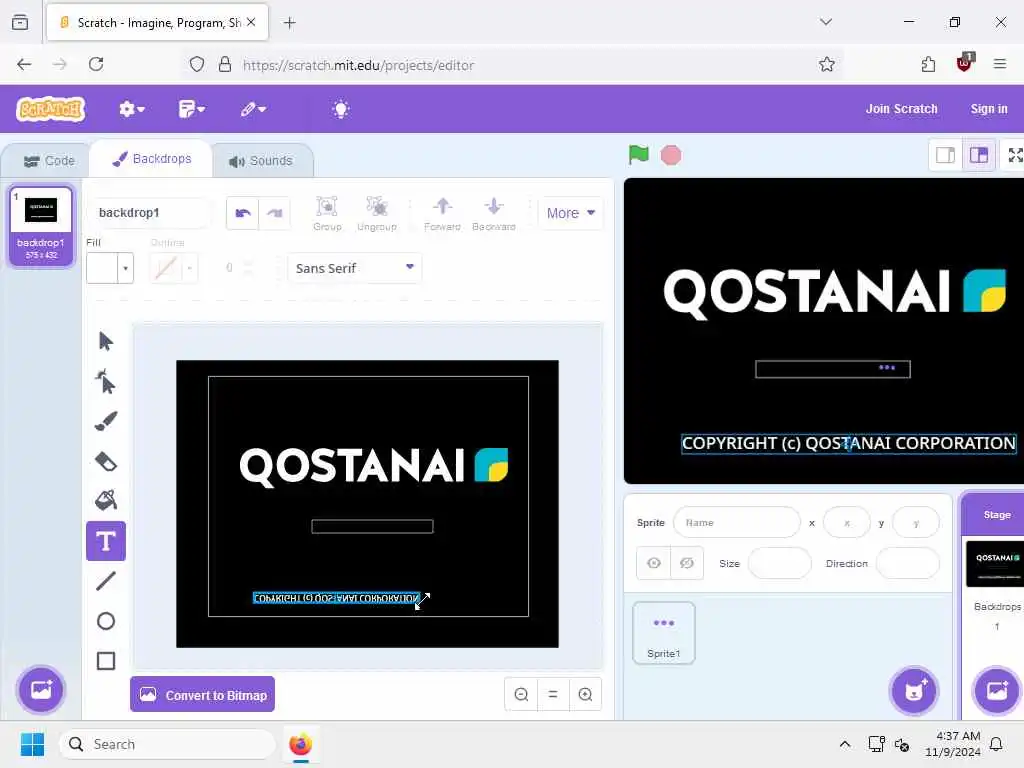Image resolution: width=1024 pixels, height=768 pixels.
Task: Click the Ungroup icon
Action: coord(377,213)
